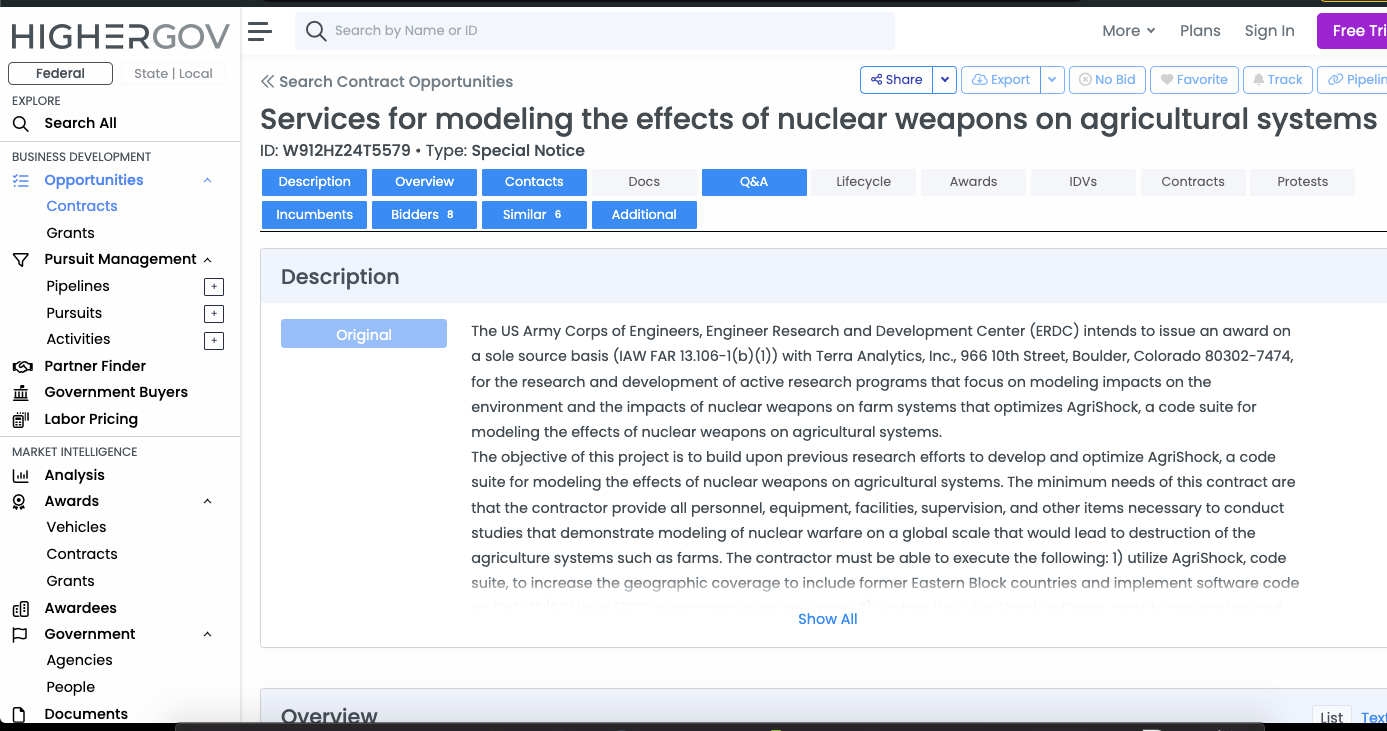Click the Government Buyers building icon
1387x731 pixels.
pos(21,393)
